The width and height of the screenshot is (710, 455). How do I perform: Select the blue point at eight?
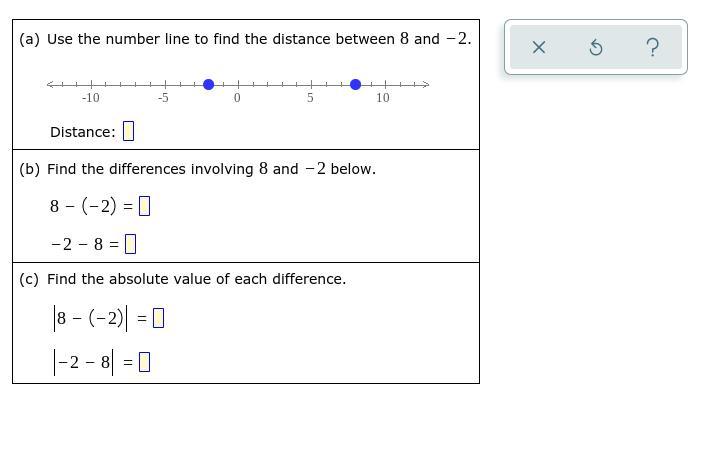[x=355, y=85]
